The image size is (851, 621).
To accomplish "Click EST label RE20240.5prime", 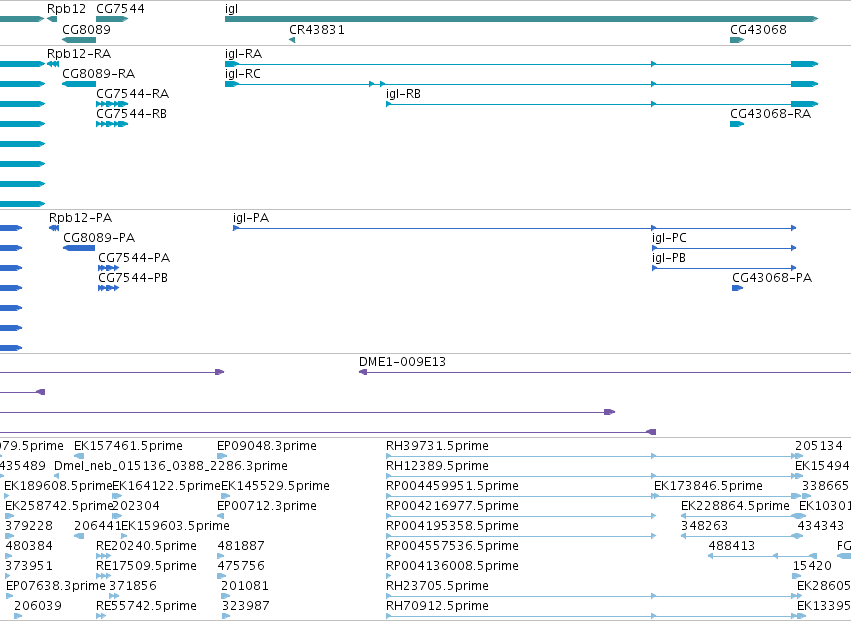I will click(147, 546).
